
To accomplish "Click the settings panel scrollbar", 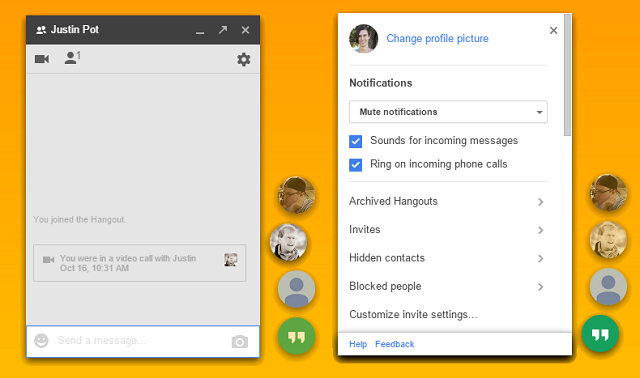I will click(567, 75).
